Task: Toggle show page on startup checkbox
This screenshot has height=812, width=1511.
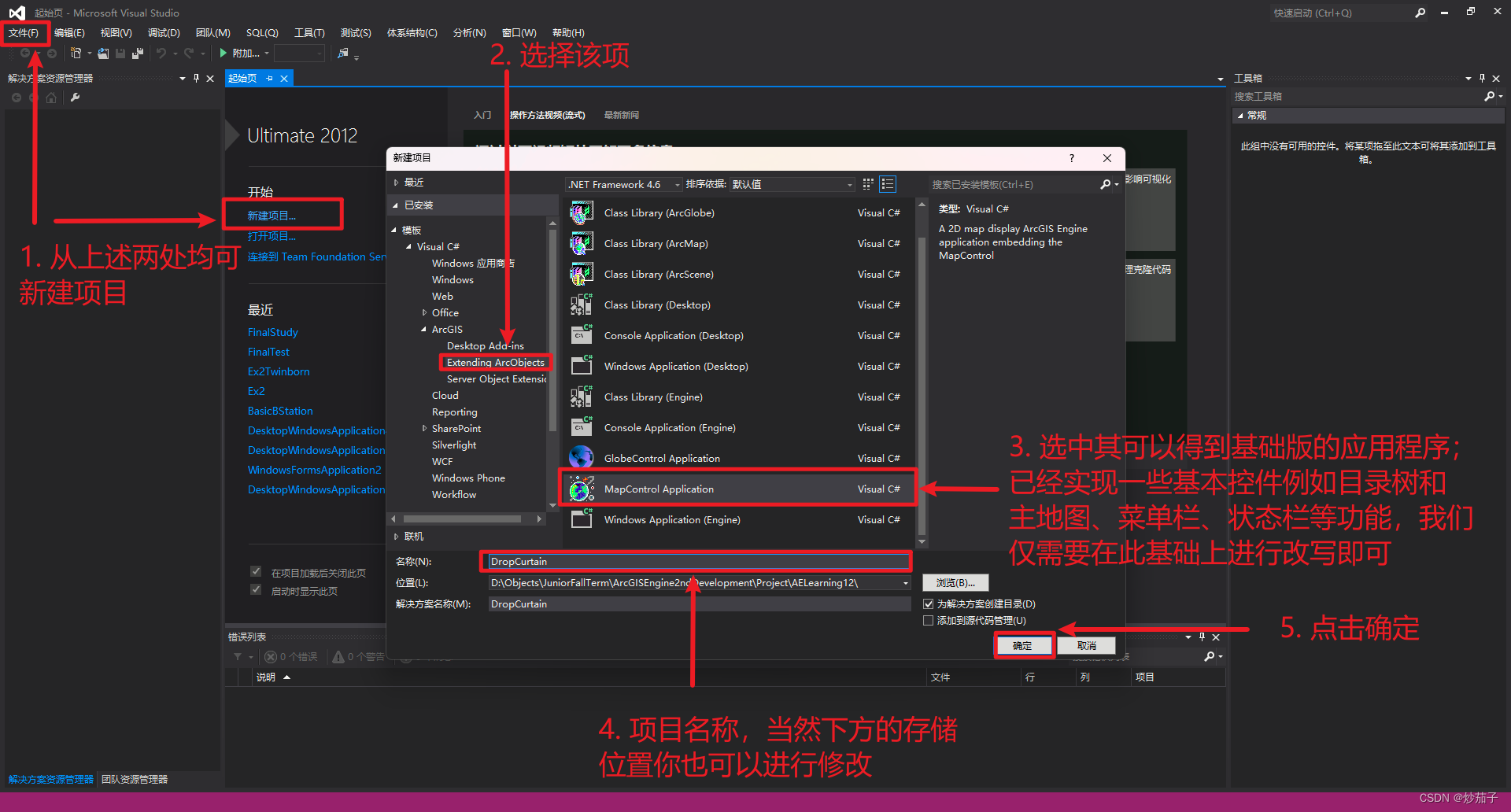Action: [x=256, y=589]
